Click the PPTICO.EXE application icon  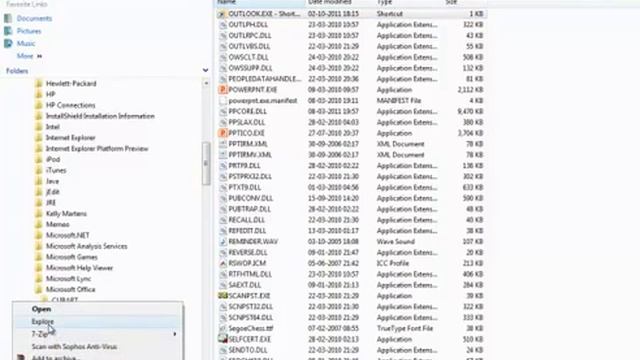222,133
